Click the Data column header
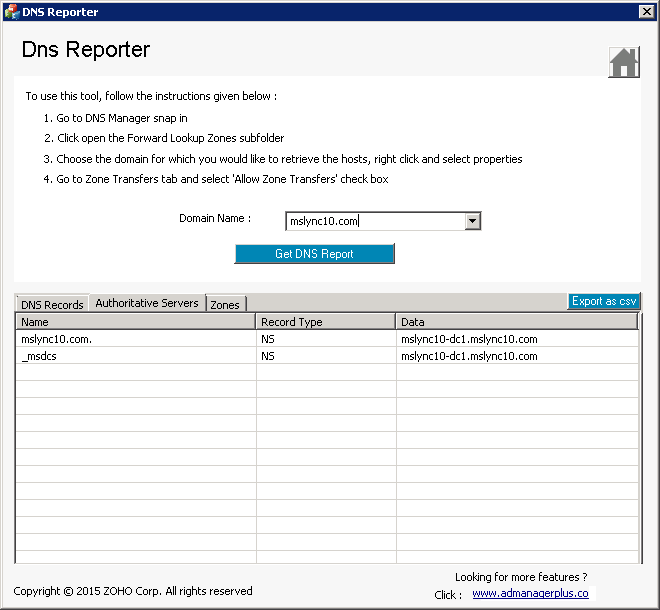 point(516,322)
